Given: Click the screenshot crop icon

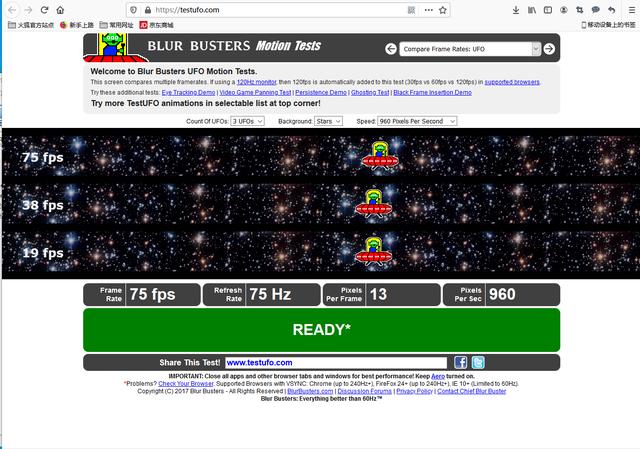Looking at the screenshot, I should click(x=580, y=10).
